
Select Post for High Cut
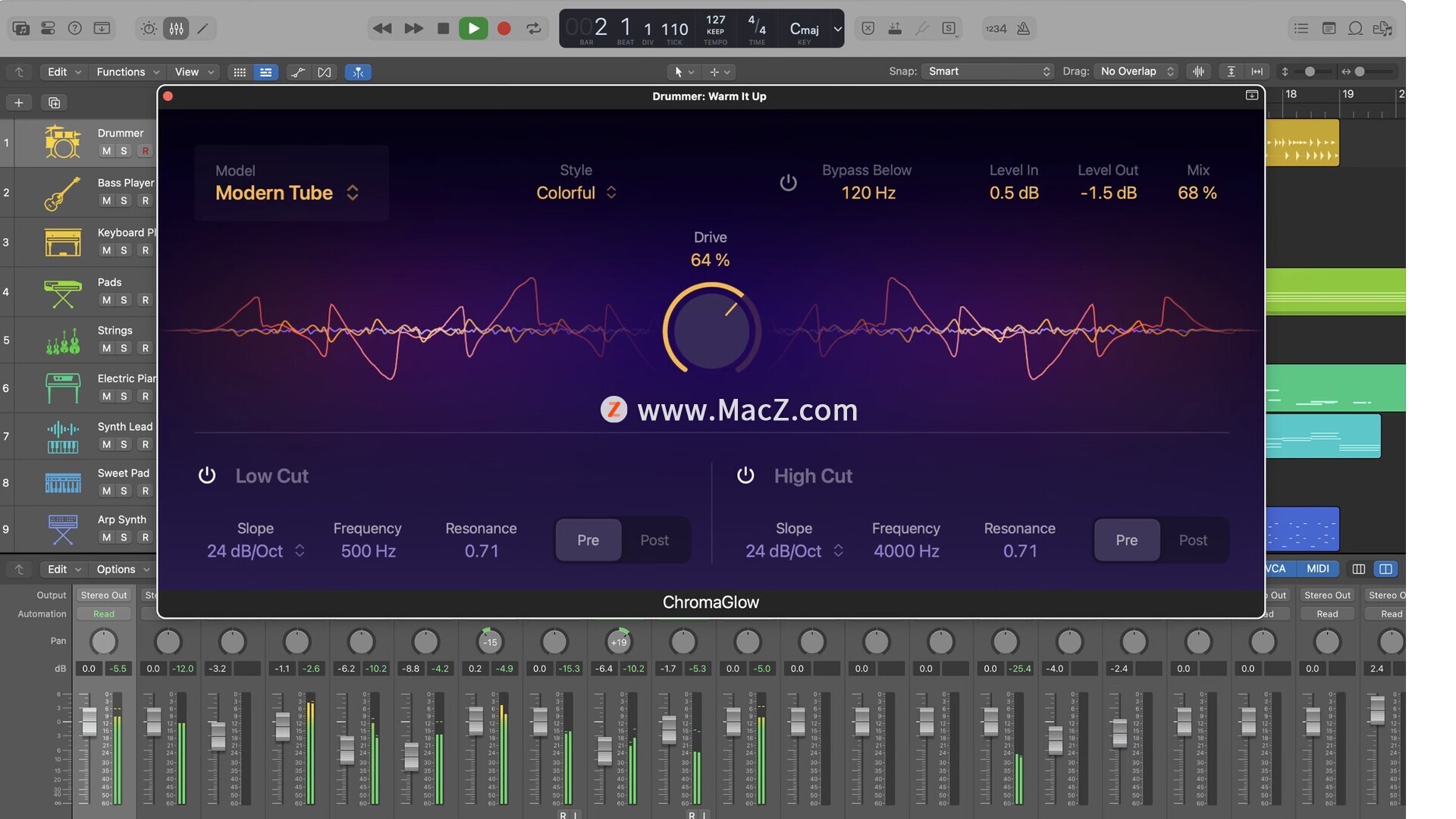[x=1193, y=540]
